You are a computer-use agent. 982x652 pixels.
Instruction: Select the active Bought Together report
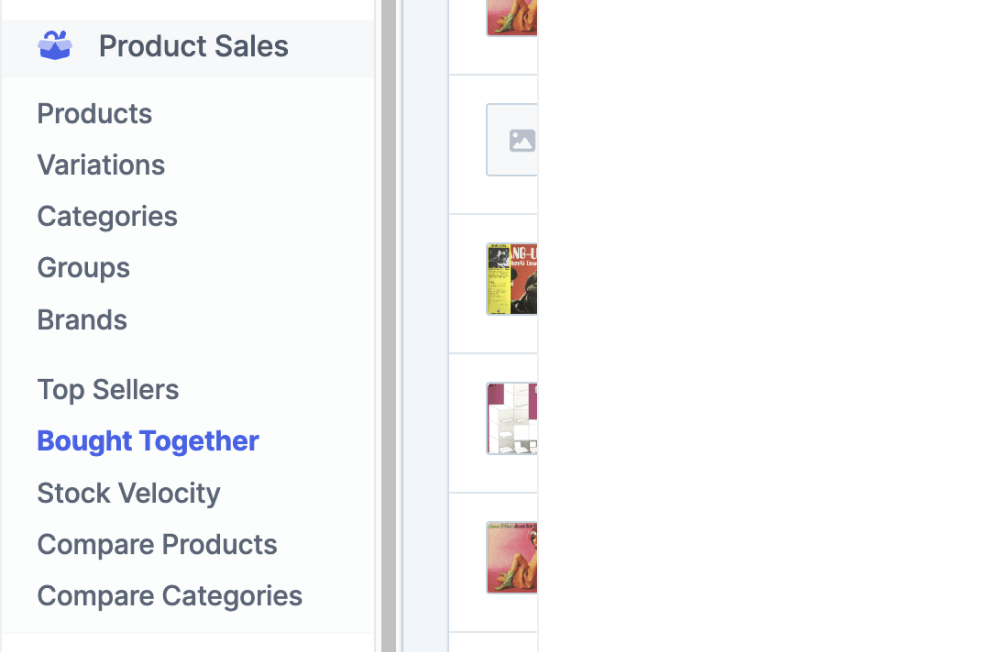147,441
